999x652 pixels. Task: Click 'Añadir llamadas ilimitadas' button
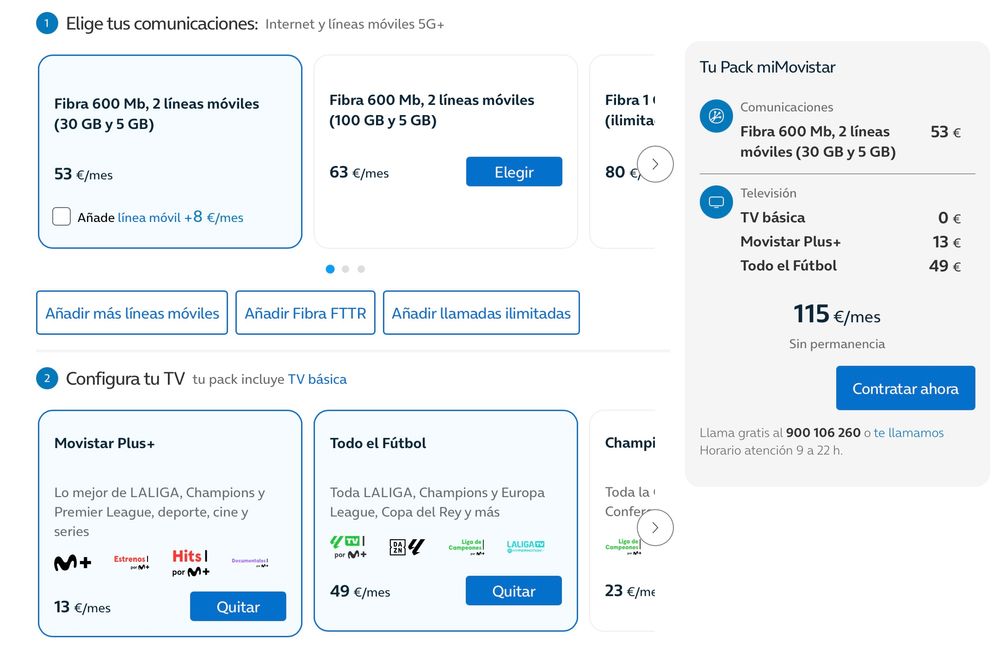(481, 313)
